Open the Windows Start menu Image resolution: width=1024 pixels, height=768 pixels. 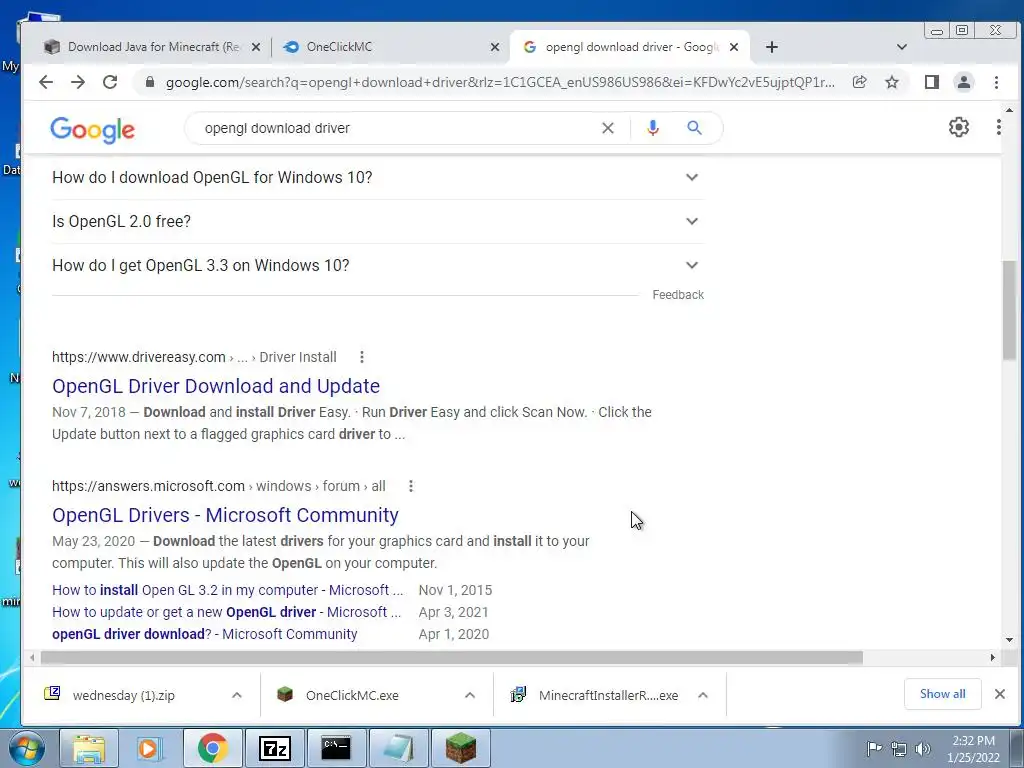[x=27, y=748]
